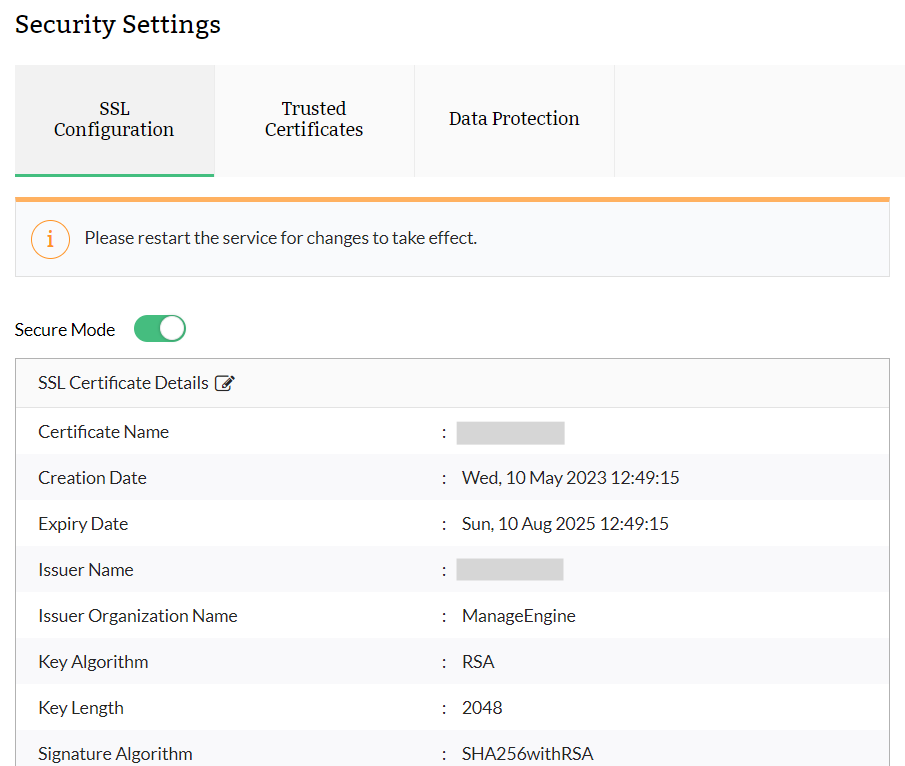905x766 pixels.
Task: Click the Security Settings page heading
Action: coord(117,24)
